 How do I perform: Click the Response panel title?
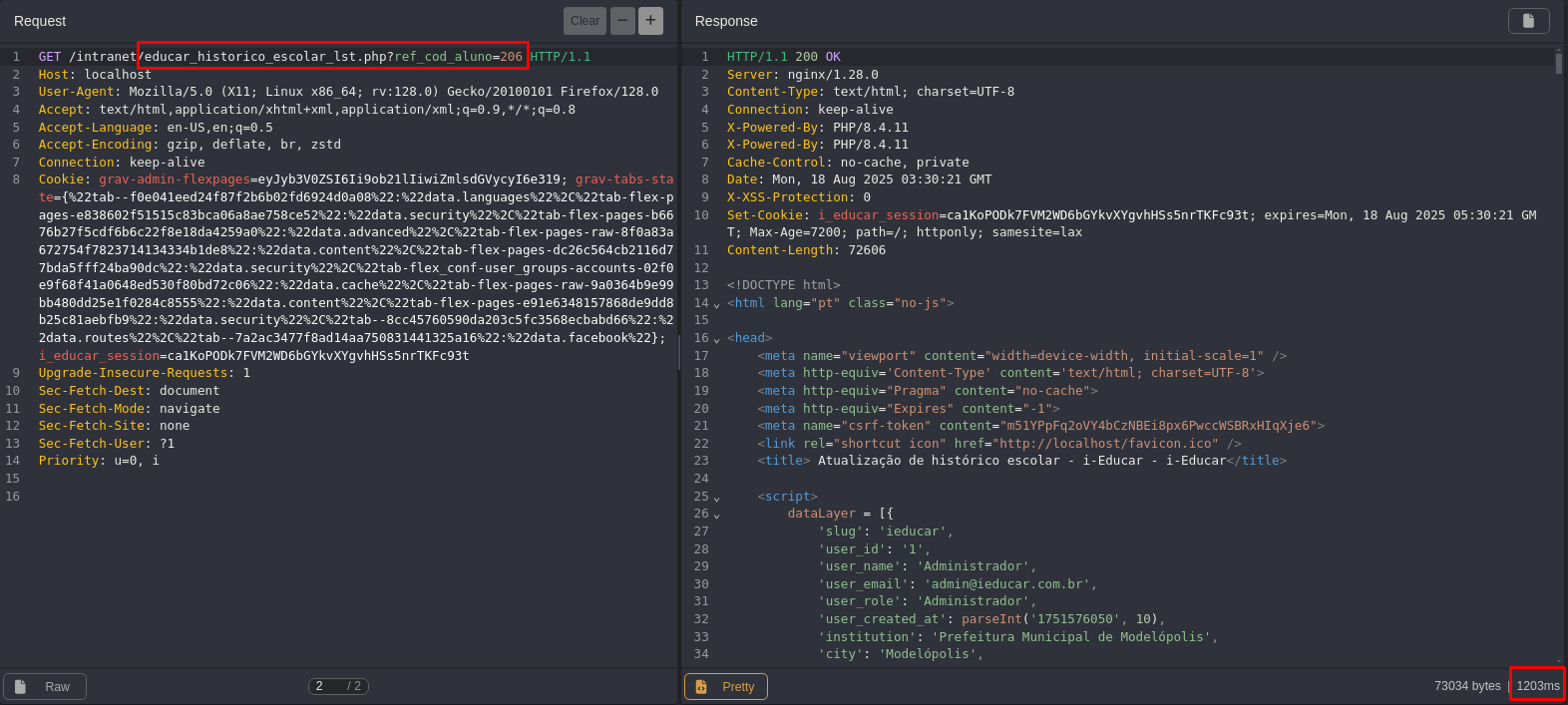pyautogui.click(x=726, y=21)
